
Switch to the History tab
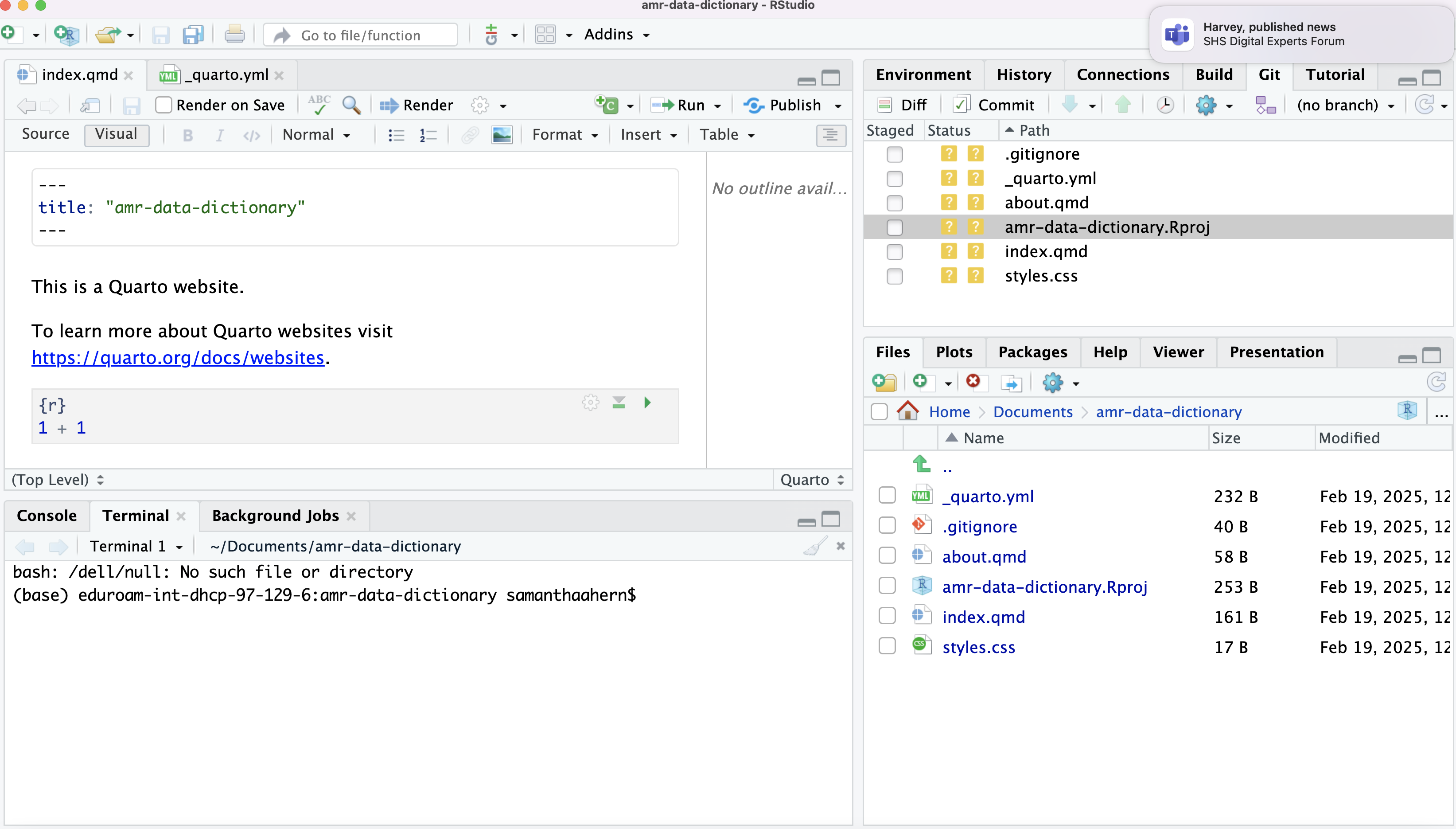click(1024, 74)
